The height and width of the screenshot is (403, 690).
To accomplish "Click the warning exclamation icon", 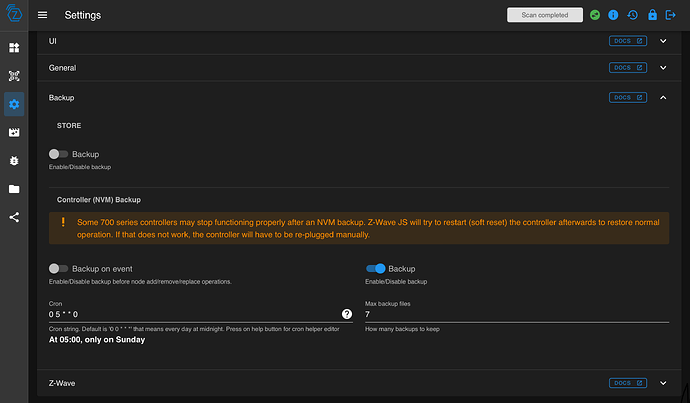I will click(x=63, y=222).
